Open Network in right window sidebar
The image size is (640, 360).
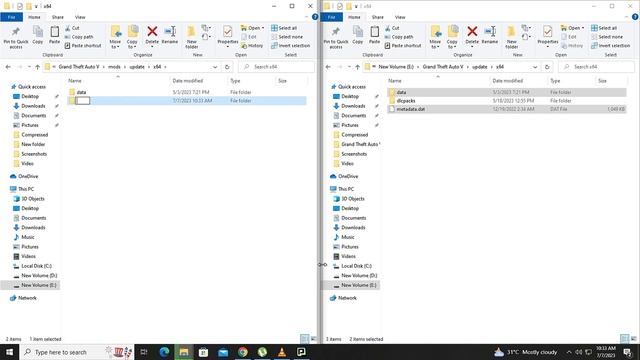[x=347, y=298]
